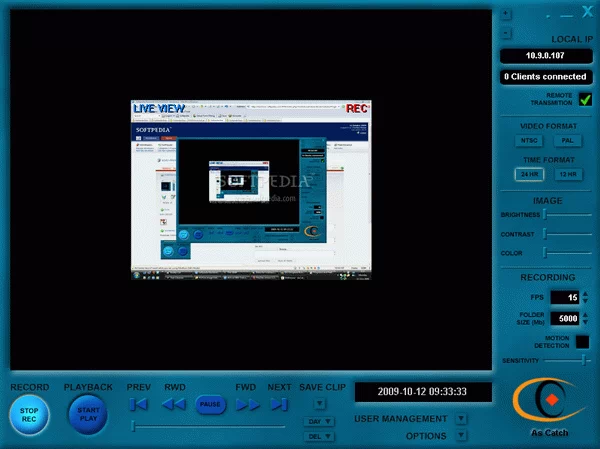
Task: Choose 12 HR time format
Action: click(x=568, y=174)
